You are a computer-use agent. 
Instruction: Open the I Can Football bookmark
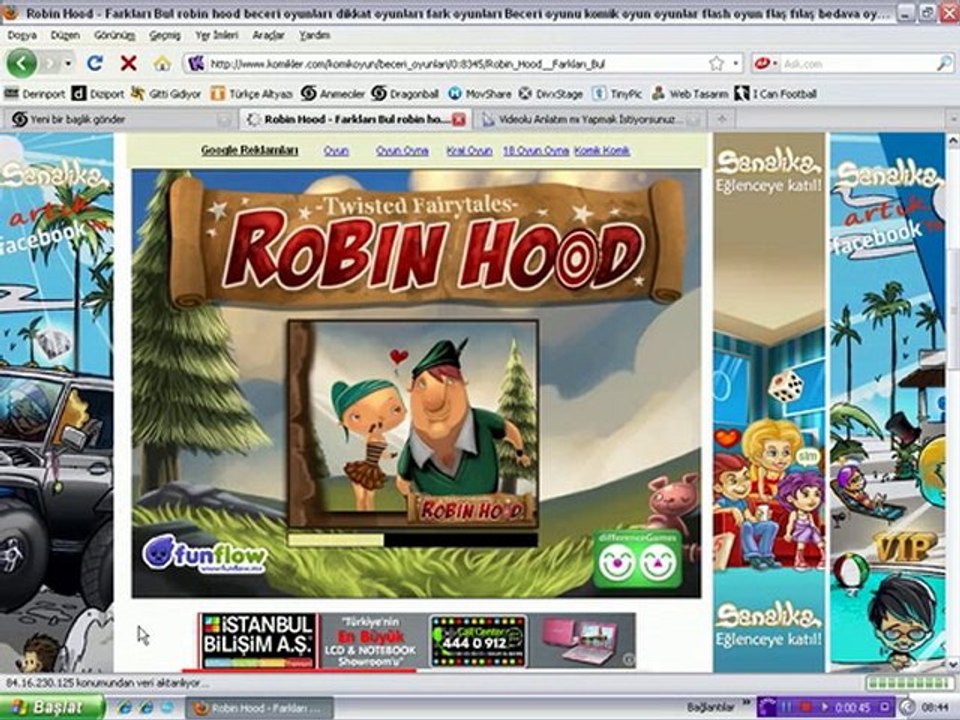click(776, 94)
